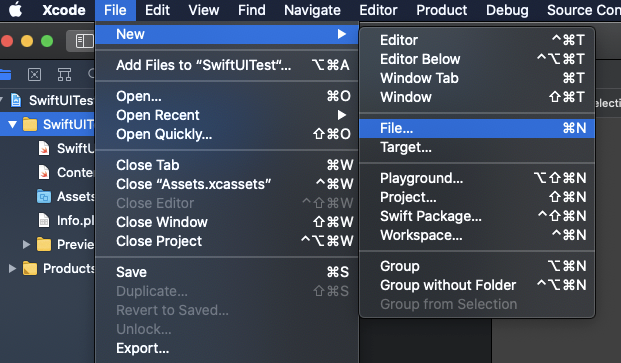The width and height of the screenshot is (621, 363).
Task: Open the New submenu arrow
Action: click(342, 34)
